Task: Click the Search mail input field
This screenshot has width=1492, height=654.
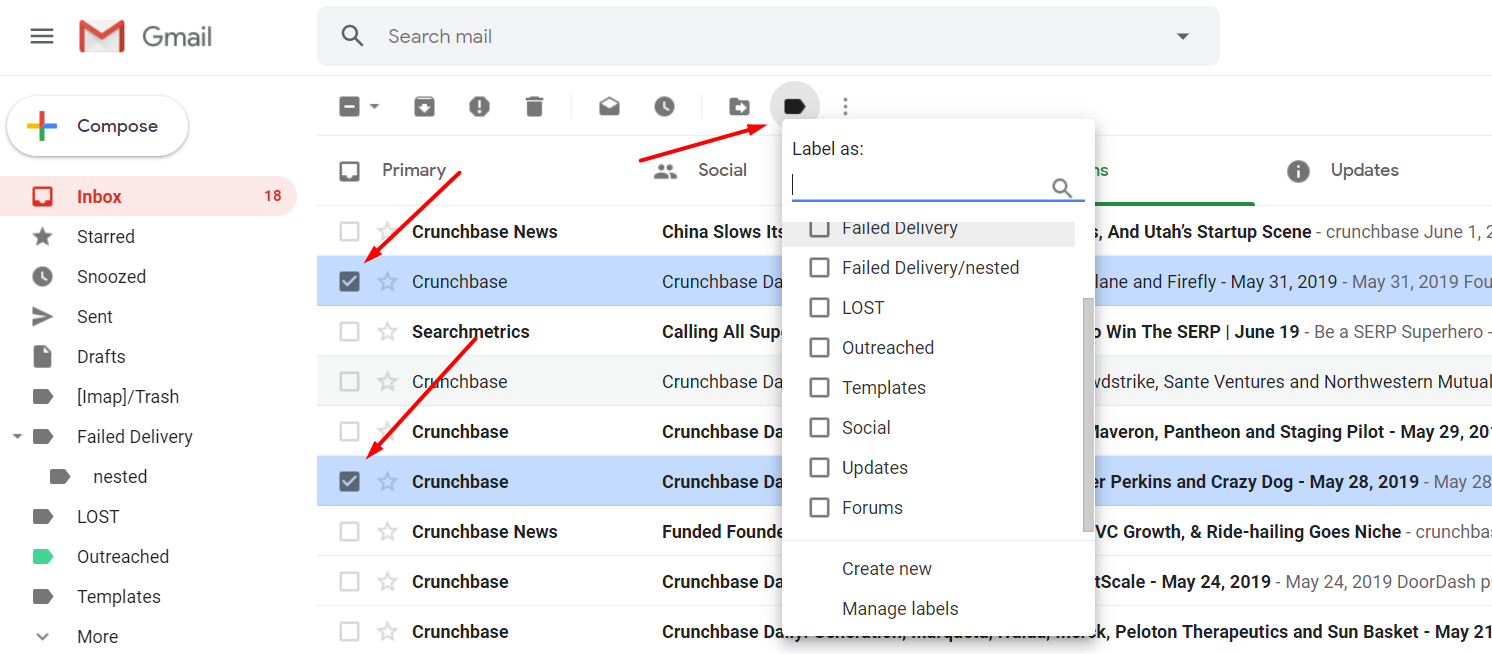Action: point(770,36)
